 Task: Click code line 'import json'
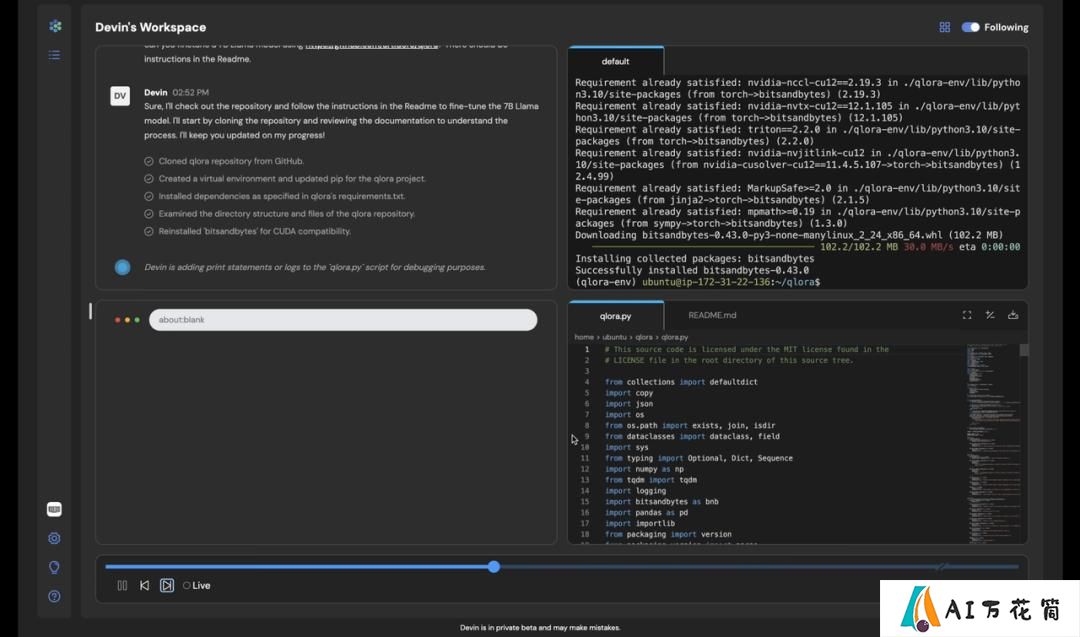click(x=629, y=404)
